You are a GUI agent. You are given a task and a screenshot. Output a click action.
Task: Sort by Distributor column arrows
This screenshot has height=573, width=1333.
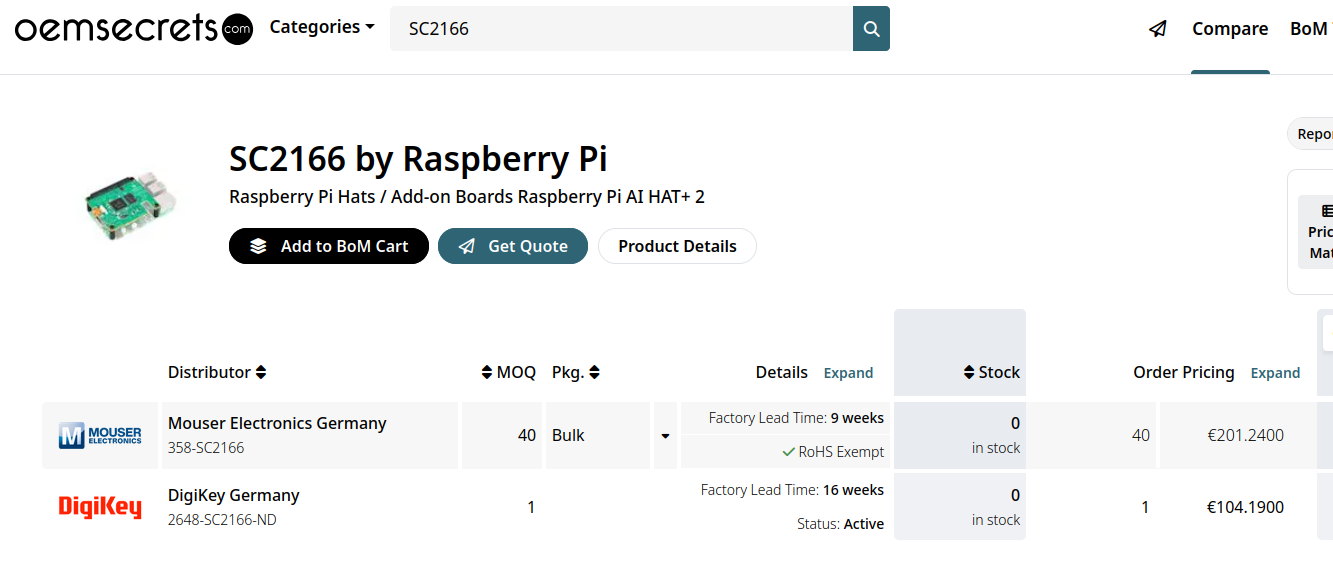coord(261,372)
